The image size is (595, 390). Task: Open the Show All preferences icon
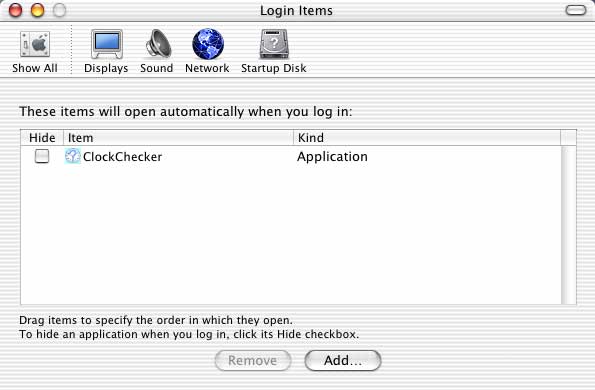point(35,45)
